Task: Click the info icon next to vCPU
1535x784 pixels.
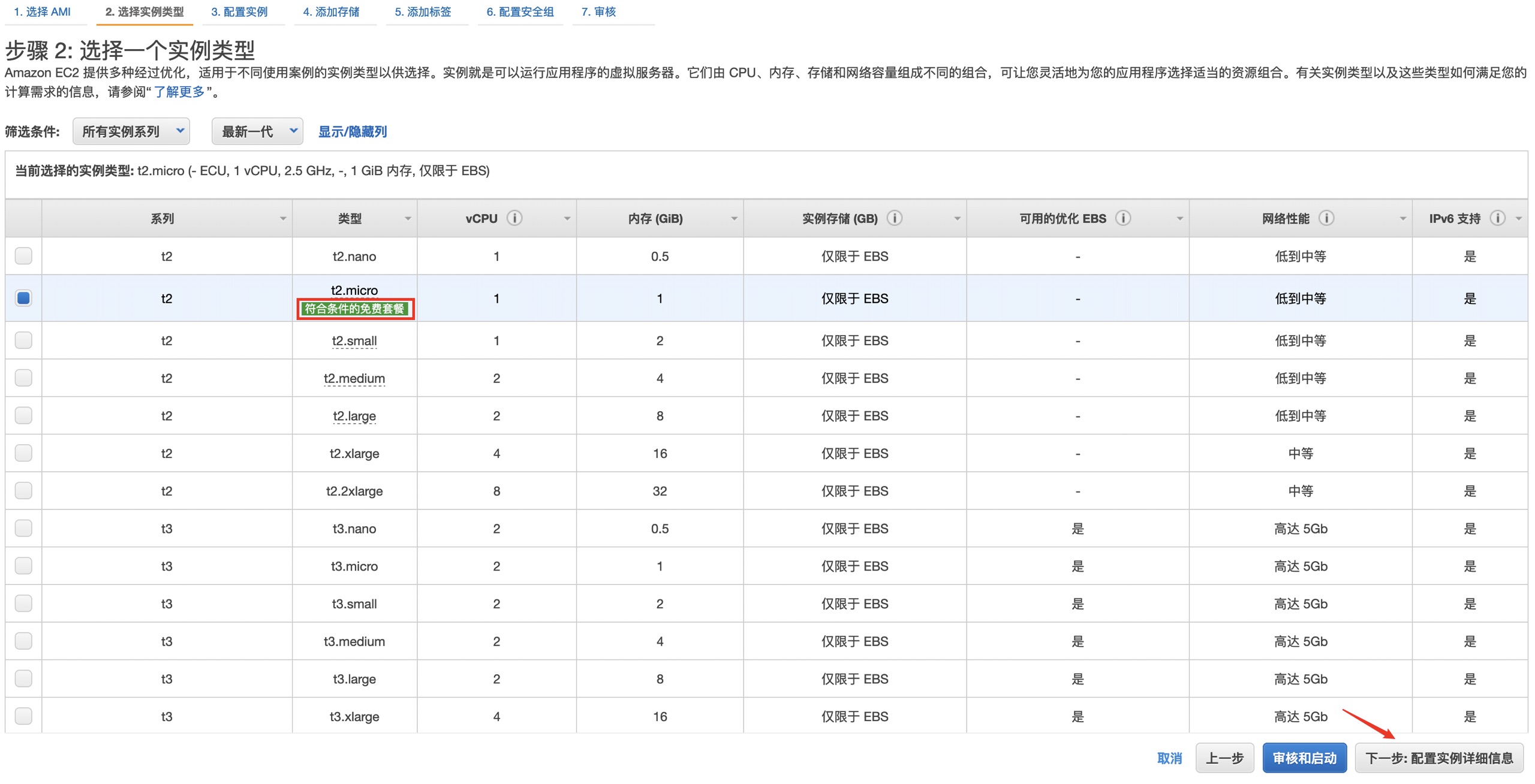Action: [x=514, y=218]
